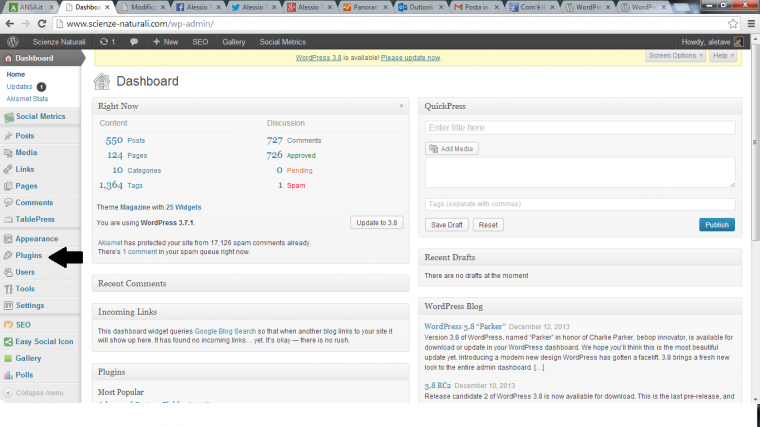Toggle the Recent Comments widget header
760x427 pixels.
tap(251, 284)
